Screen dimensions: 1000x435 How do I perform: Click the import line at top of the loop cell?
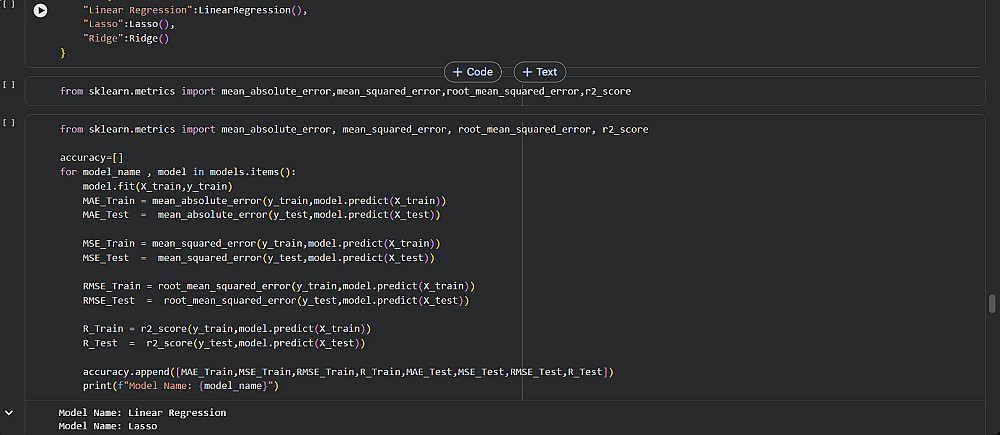354,129
